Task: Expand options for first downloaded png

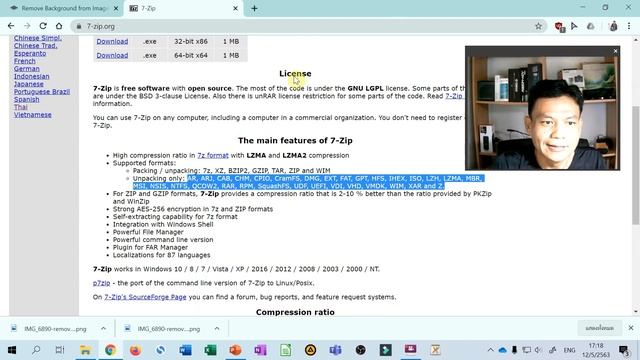Action: [103, 329]
